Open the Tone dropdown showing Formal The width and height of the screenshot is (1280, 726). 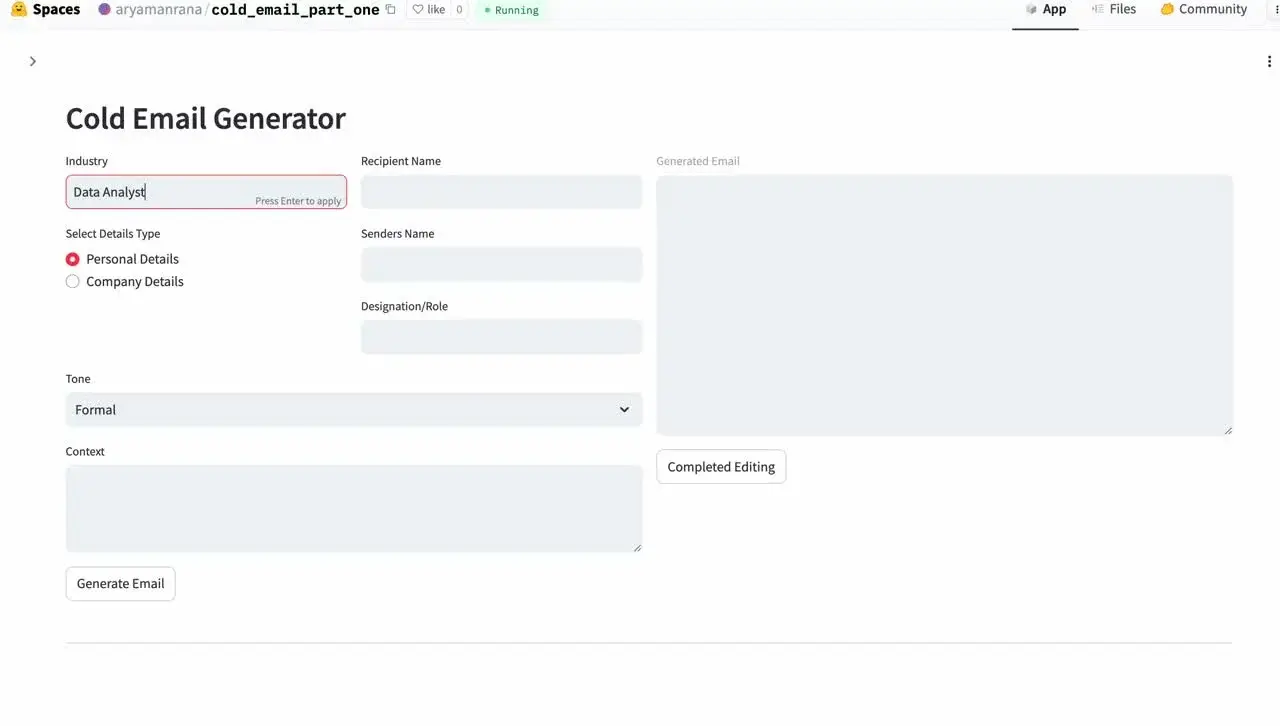(354, 410)
